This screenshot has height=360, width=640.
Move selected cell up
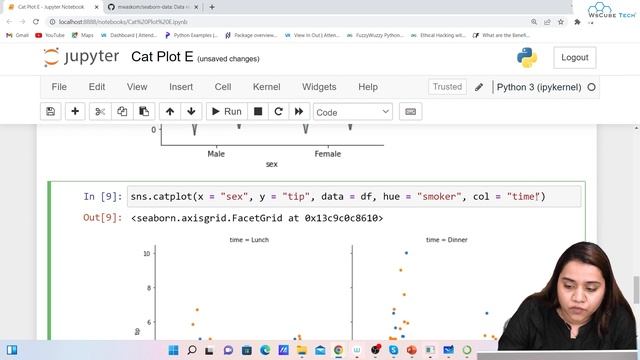pos(170,111)
